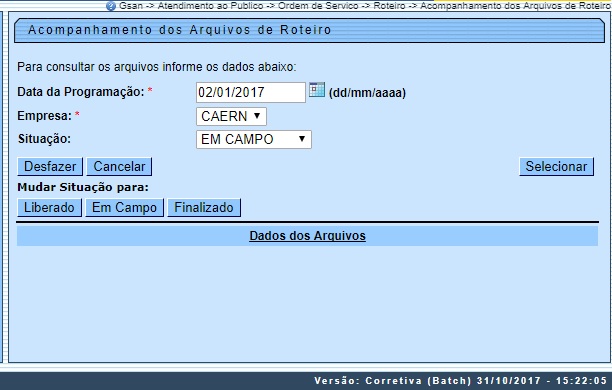
Task: Click the Para consultar os arquivos instruction
Action: pyautogui.click(x=157, y=67)
